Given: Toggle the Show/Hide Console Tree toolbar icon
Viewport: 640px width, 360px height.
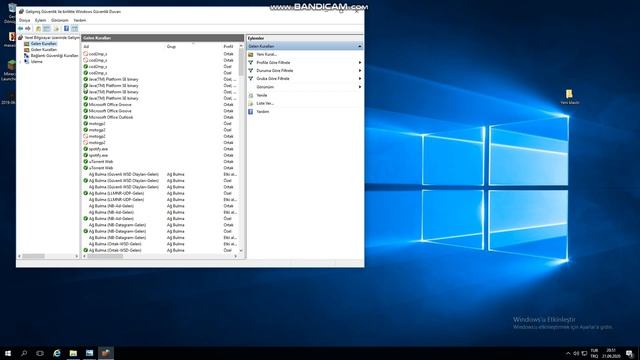Looking at the screenshot, I should (x=47, y=29).
